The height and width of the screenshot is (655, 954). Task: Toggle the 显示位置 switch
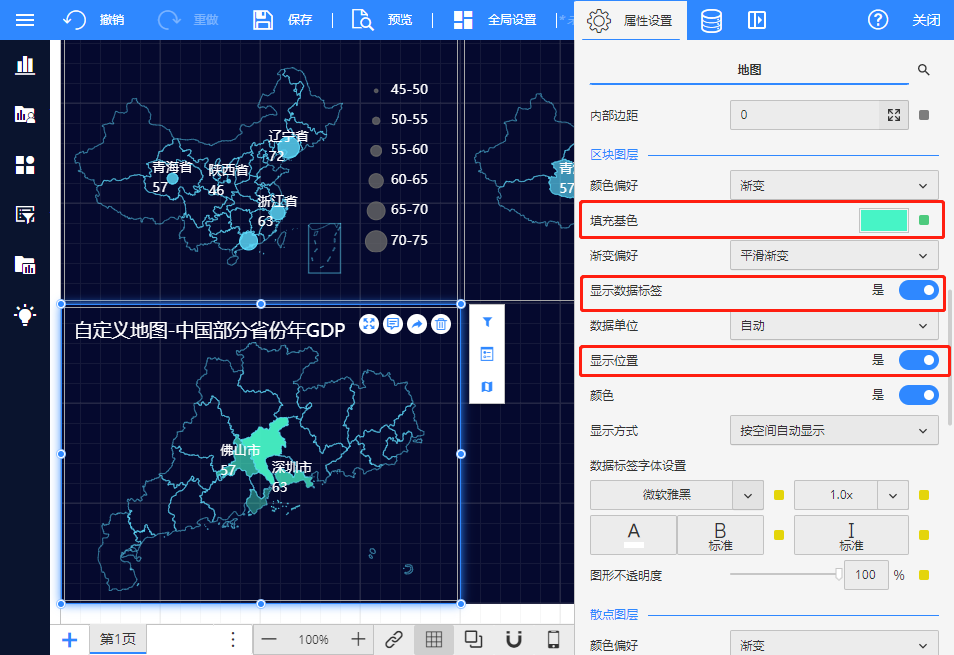click(x=918, y=360)
